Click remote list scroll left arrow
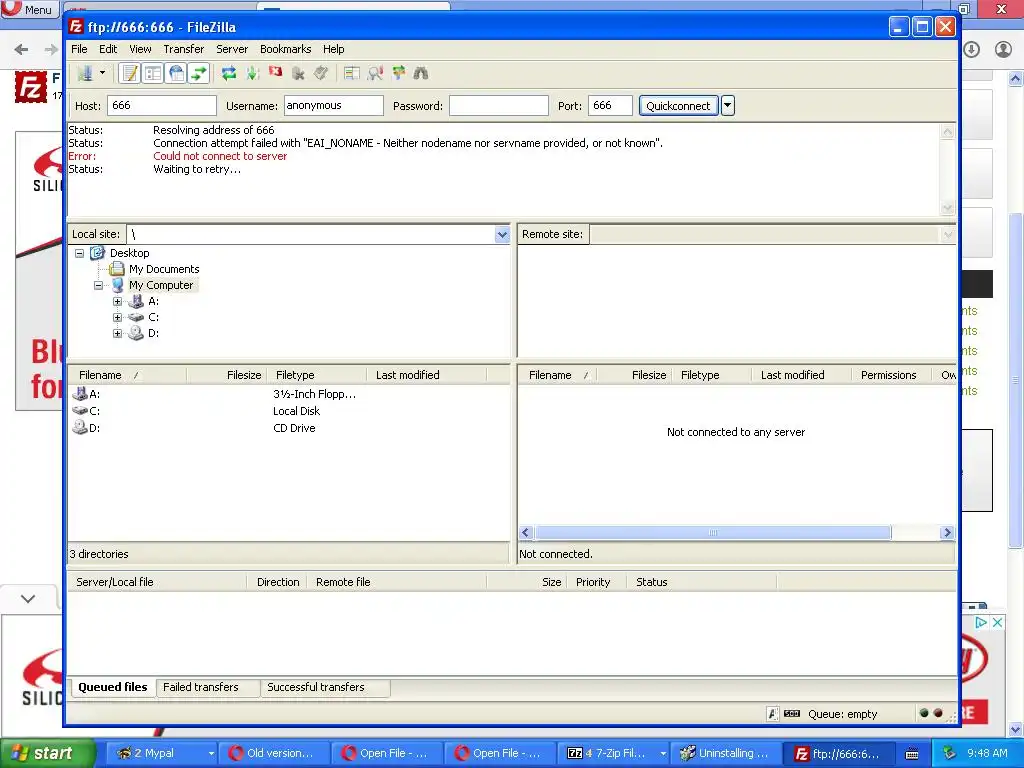Image resolution: width=1024 pixels, height=768 pixels. [526, 533]
